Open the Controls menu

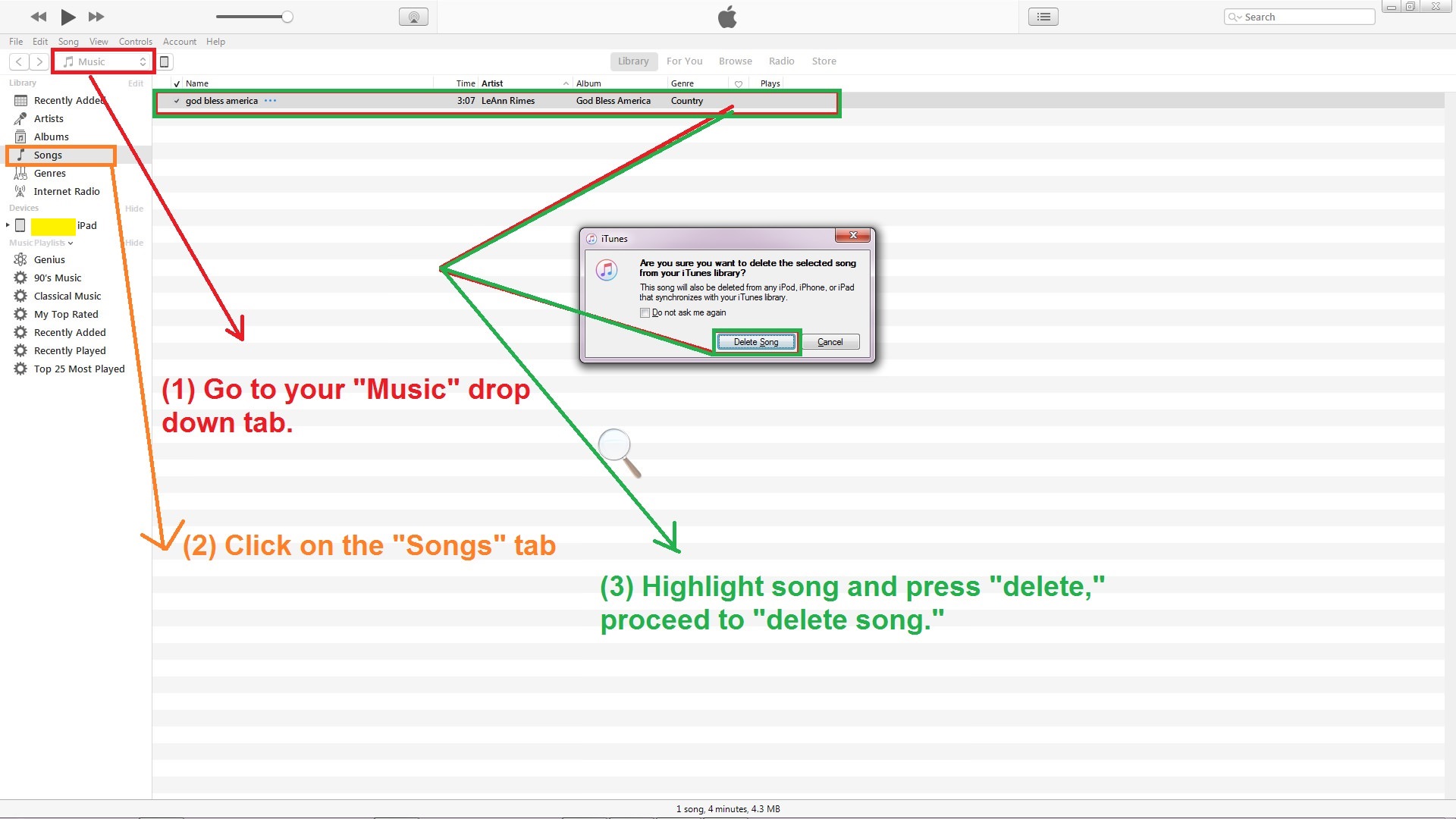tap(135, 42)
